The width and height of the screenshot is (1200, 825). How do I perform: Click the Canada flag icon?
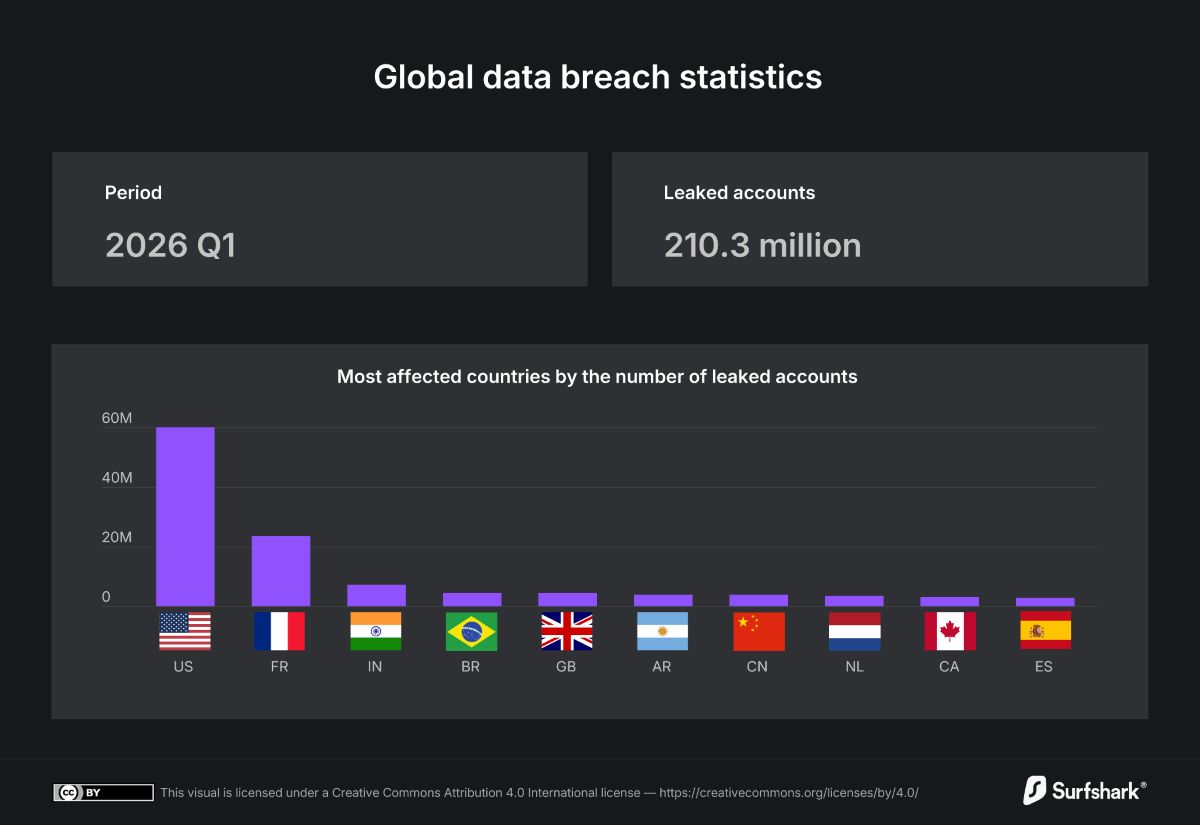[x=949, y=631]
